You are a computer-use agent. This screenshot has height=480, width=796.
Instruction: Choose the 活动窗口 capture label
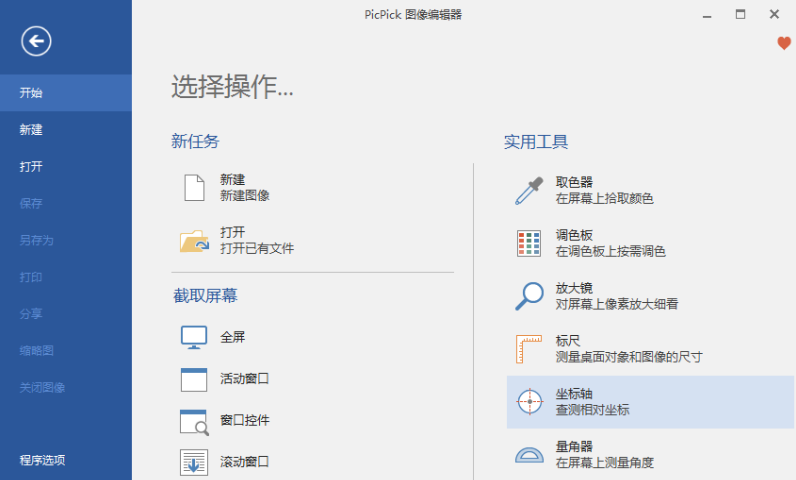point(245,379)
